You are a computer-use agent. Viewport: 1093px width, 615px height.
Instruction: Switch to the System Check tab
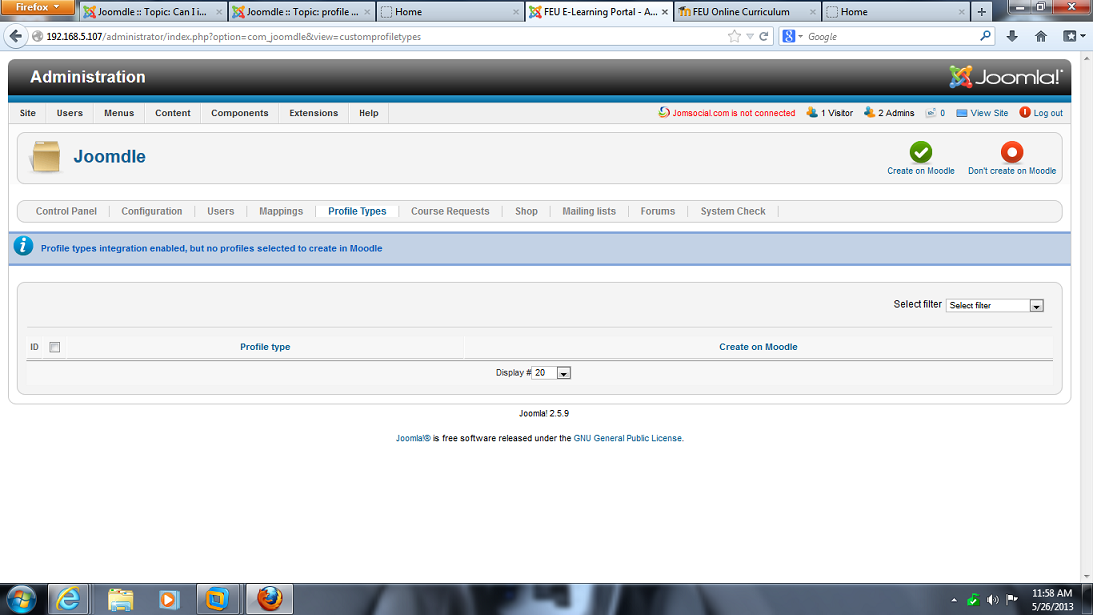click(732, 211)
